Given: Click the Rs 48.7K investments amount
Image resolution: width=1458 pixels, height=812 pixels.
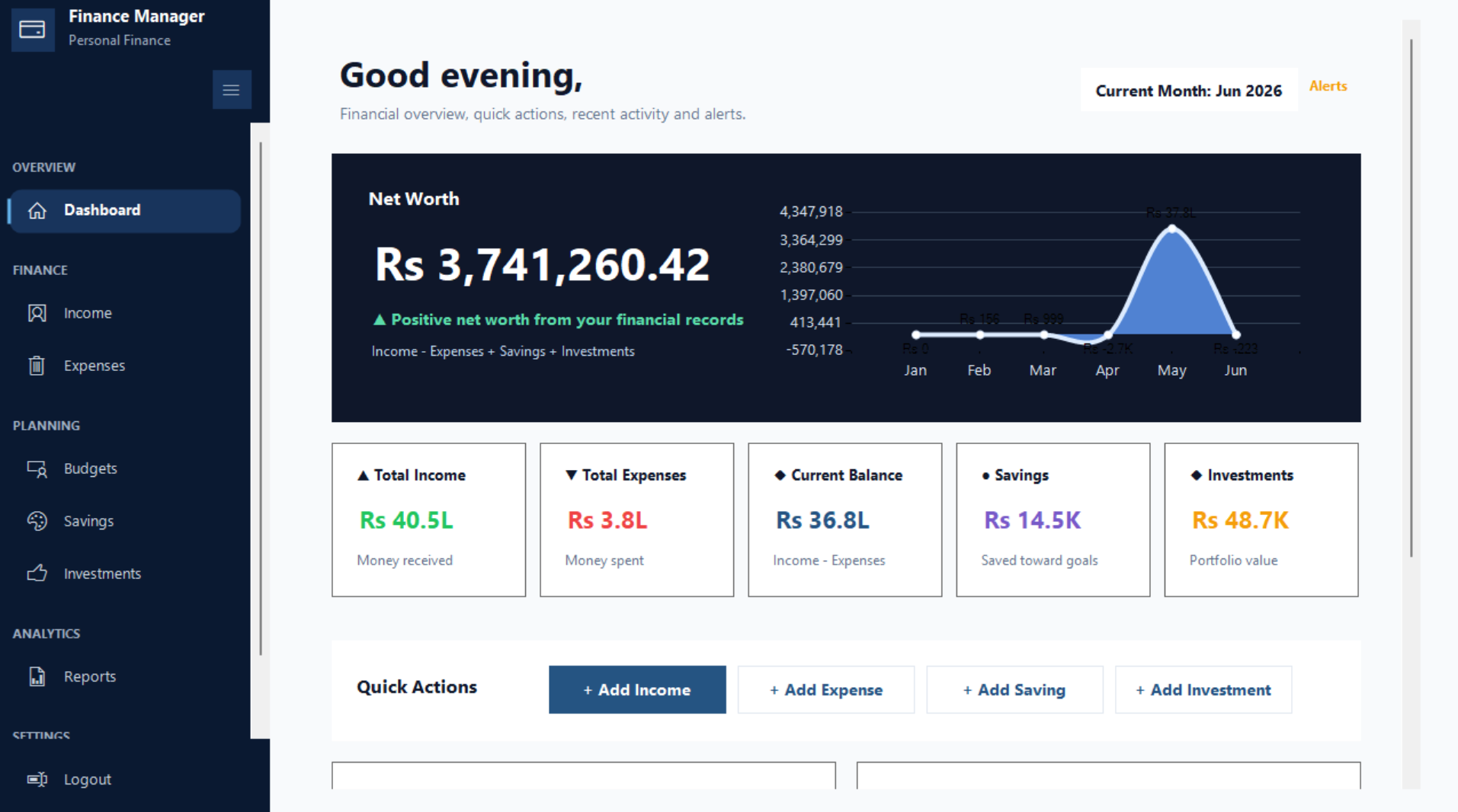Looking at the screenshot, I should [x=1240, y=521].
